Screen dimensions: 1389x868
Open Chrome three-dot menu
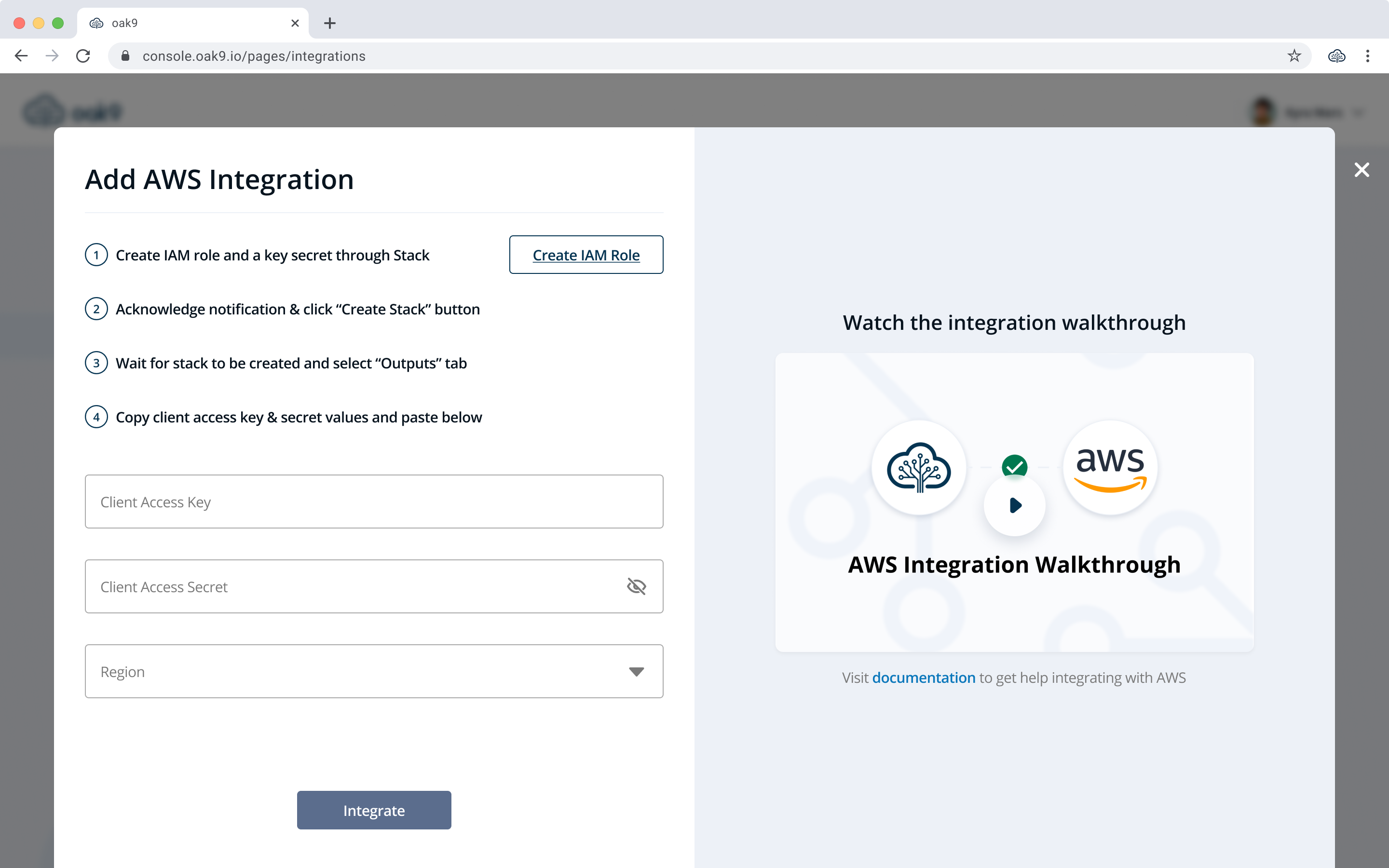pyautogui.click(x=1368, y=55)
